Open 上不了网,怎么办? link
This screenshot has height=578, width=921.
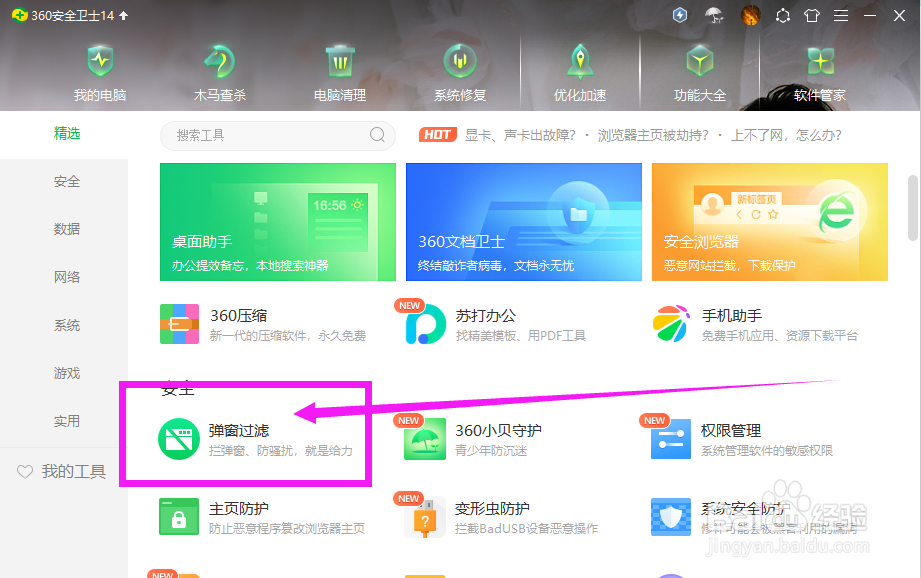[x=786, y=136]
